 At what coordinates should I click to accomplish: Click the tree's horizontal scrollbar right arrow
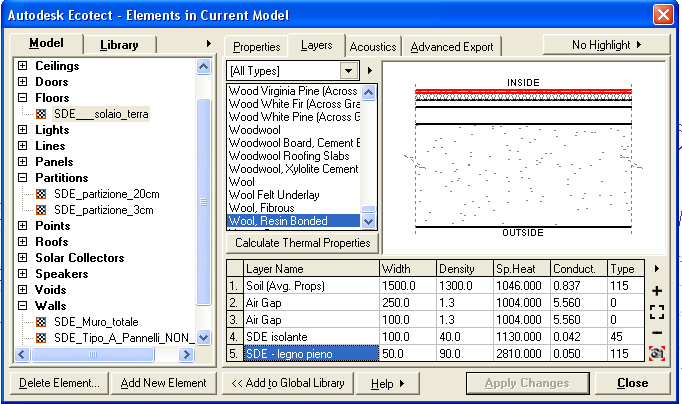pos(186,354)
